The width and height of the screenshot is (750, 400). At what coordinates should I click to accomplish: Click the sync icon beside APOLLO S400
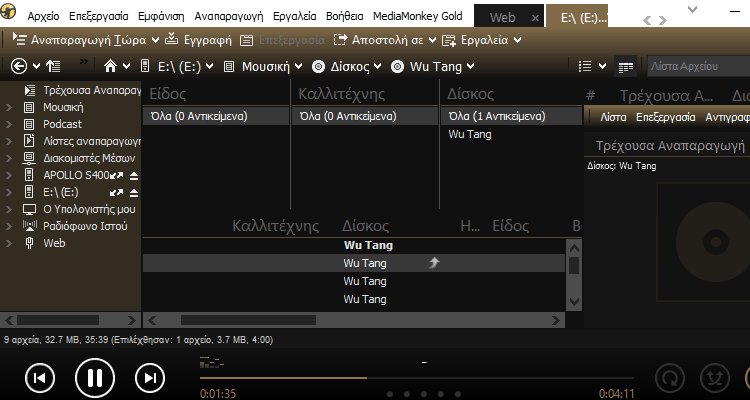click(116, 176)
